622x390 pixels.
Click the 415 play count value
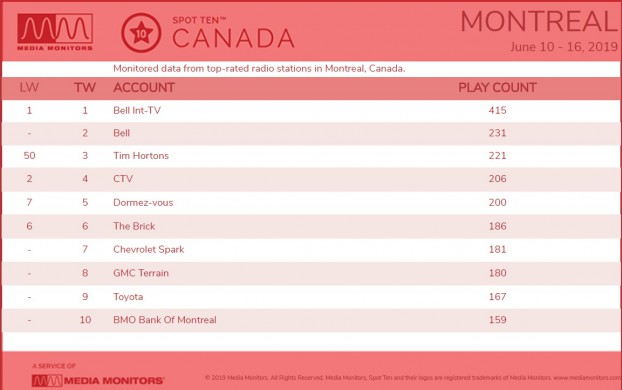pos(497,110)
